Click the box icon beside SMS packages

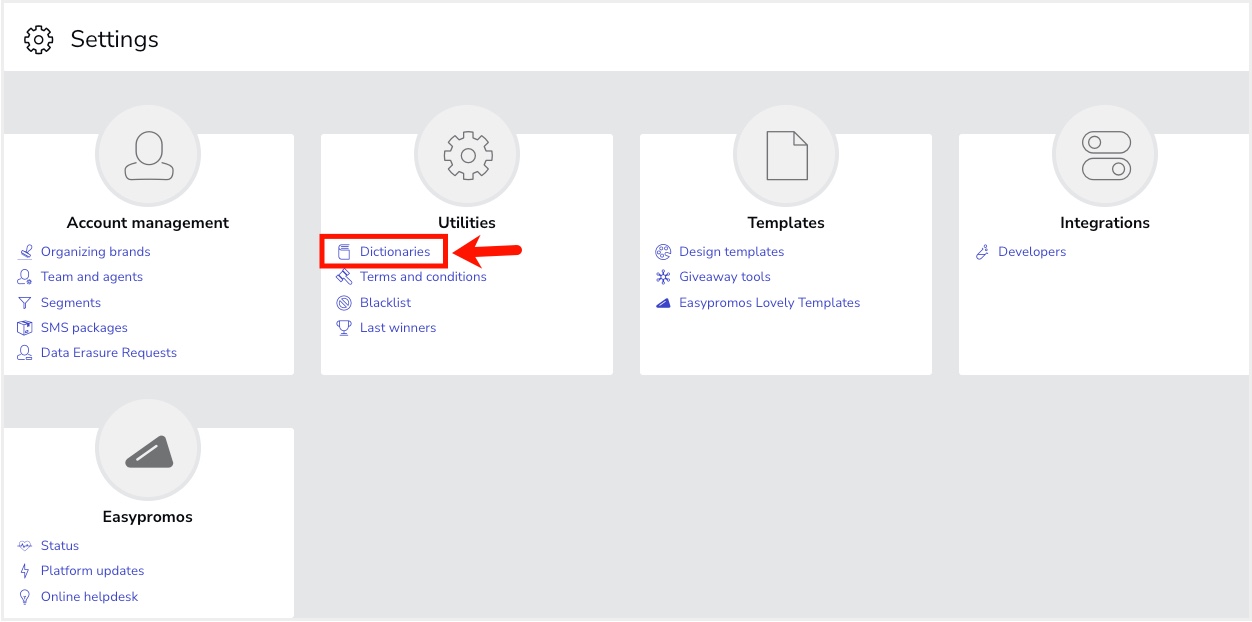[x=25, y=328]
